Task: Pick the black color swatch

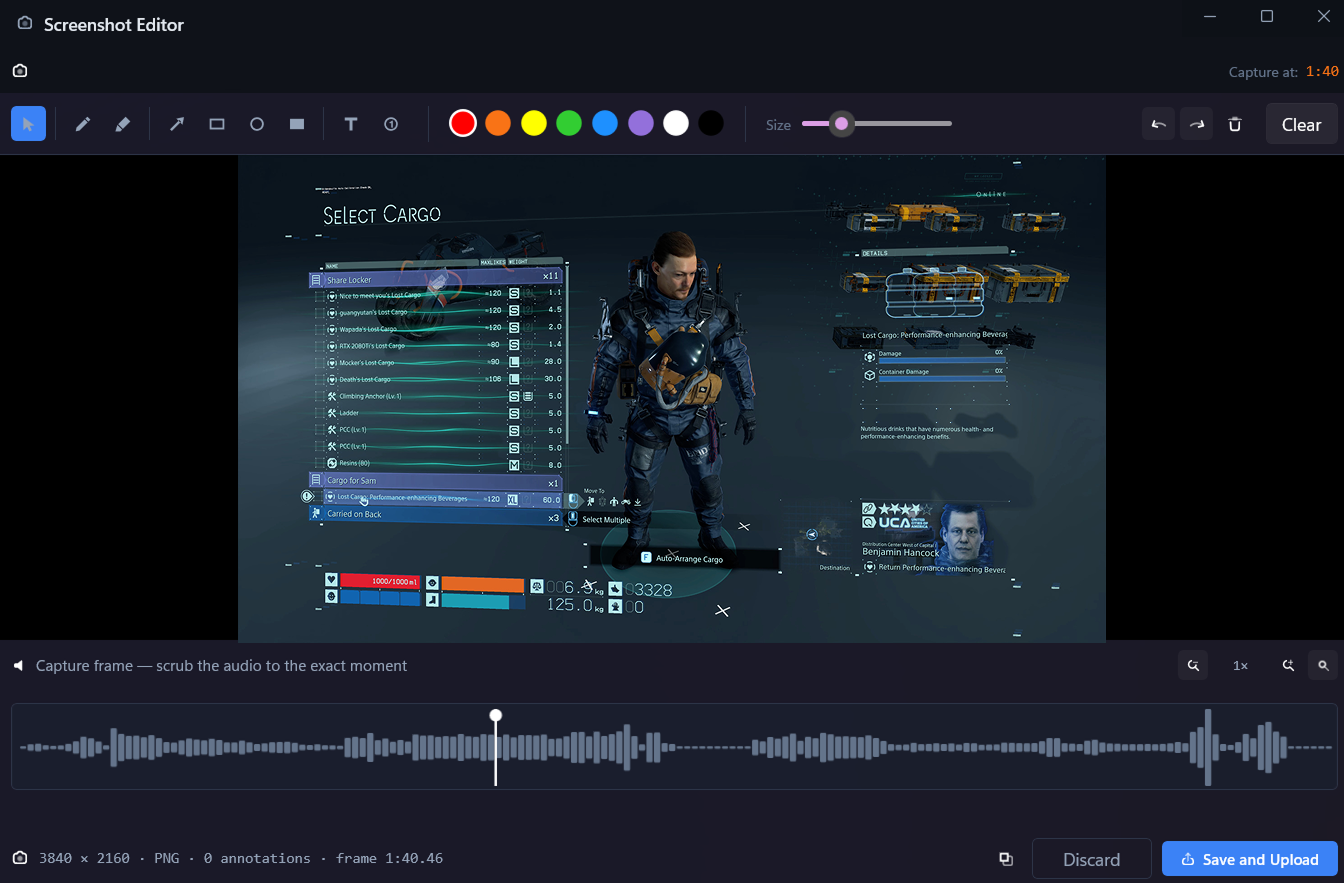Action: tap(711, 123)
